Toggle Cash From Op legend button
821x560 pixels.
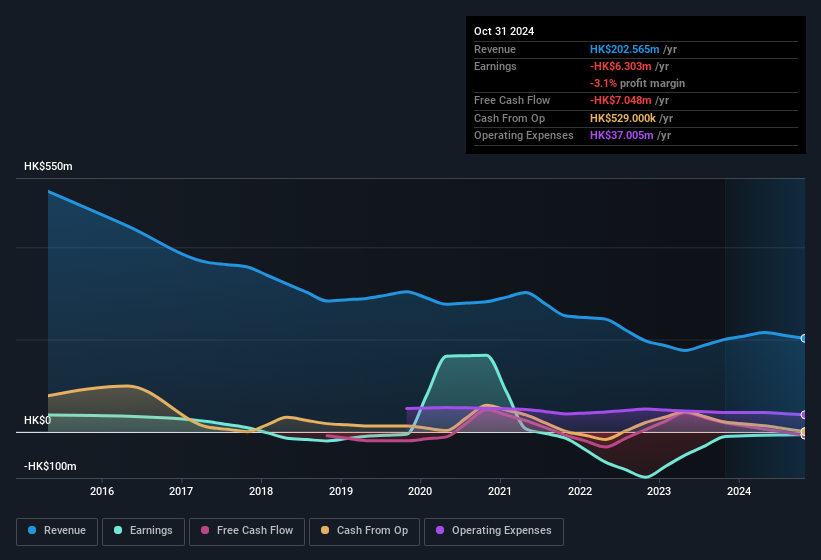(x=364, y=531)
